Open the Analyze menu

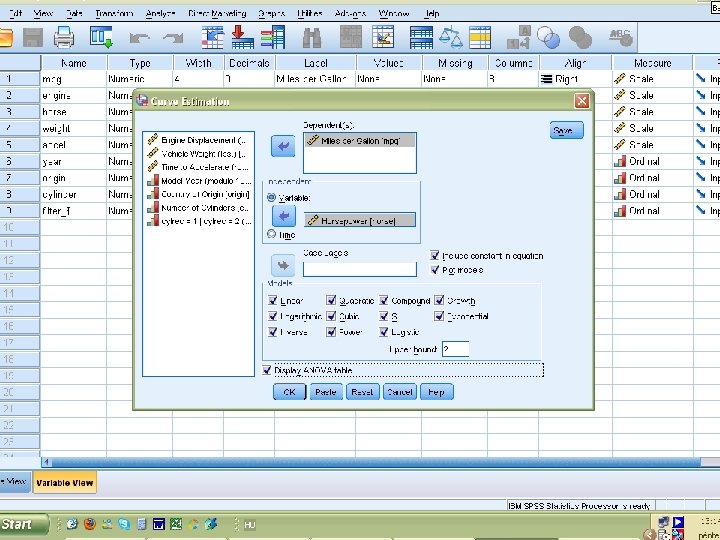coord(160,13)
